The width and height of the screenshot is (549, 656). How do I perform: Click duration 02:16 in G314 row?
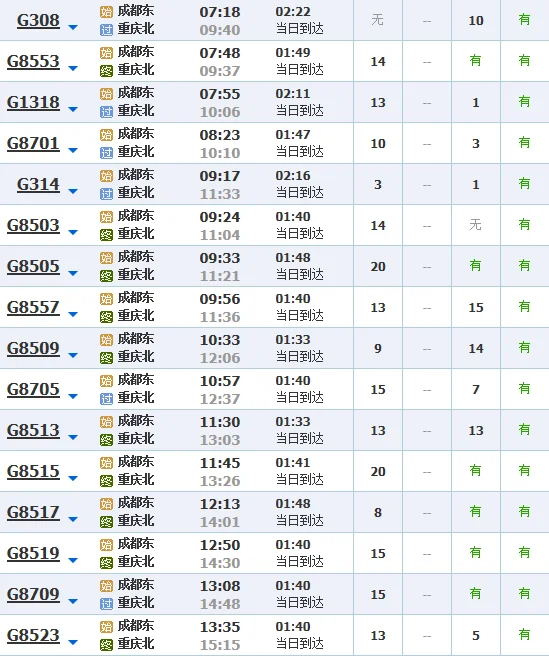click(x=293, y=175)
